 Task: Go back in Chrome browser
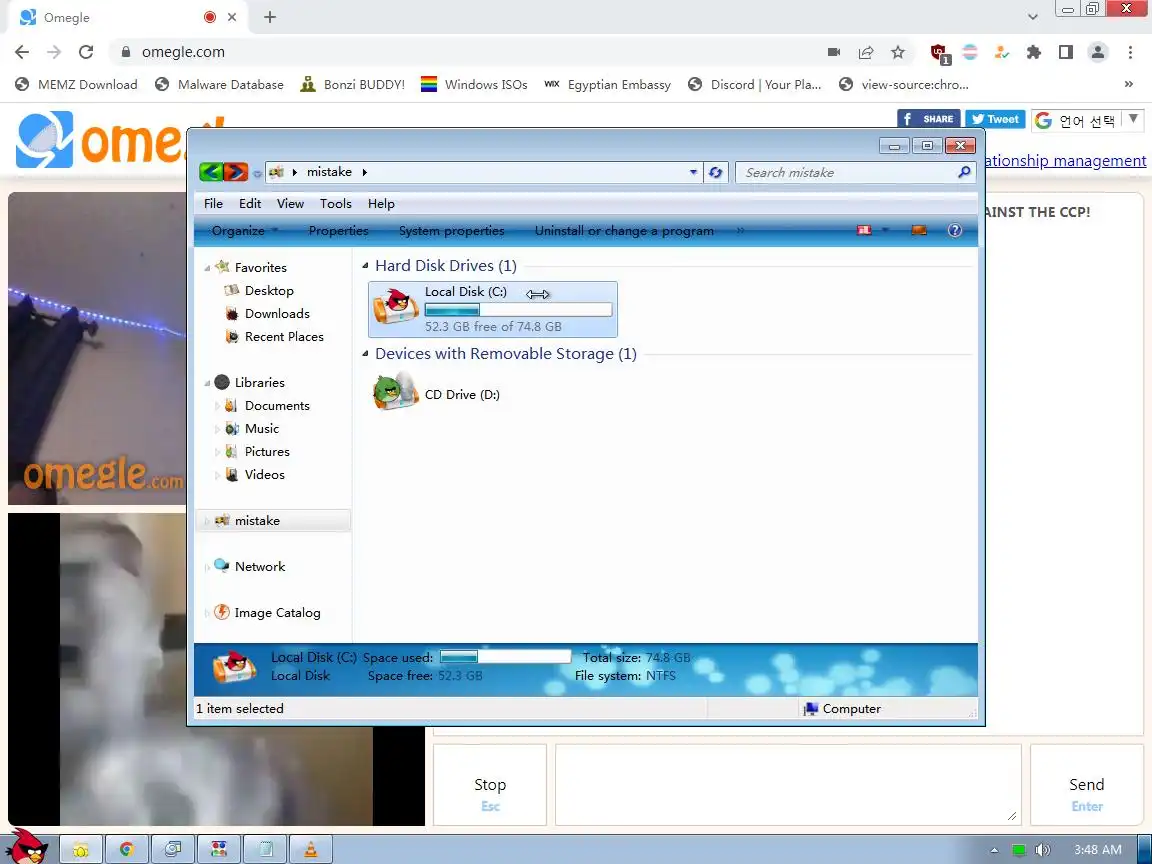pos(22,52)
